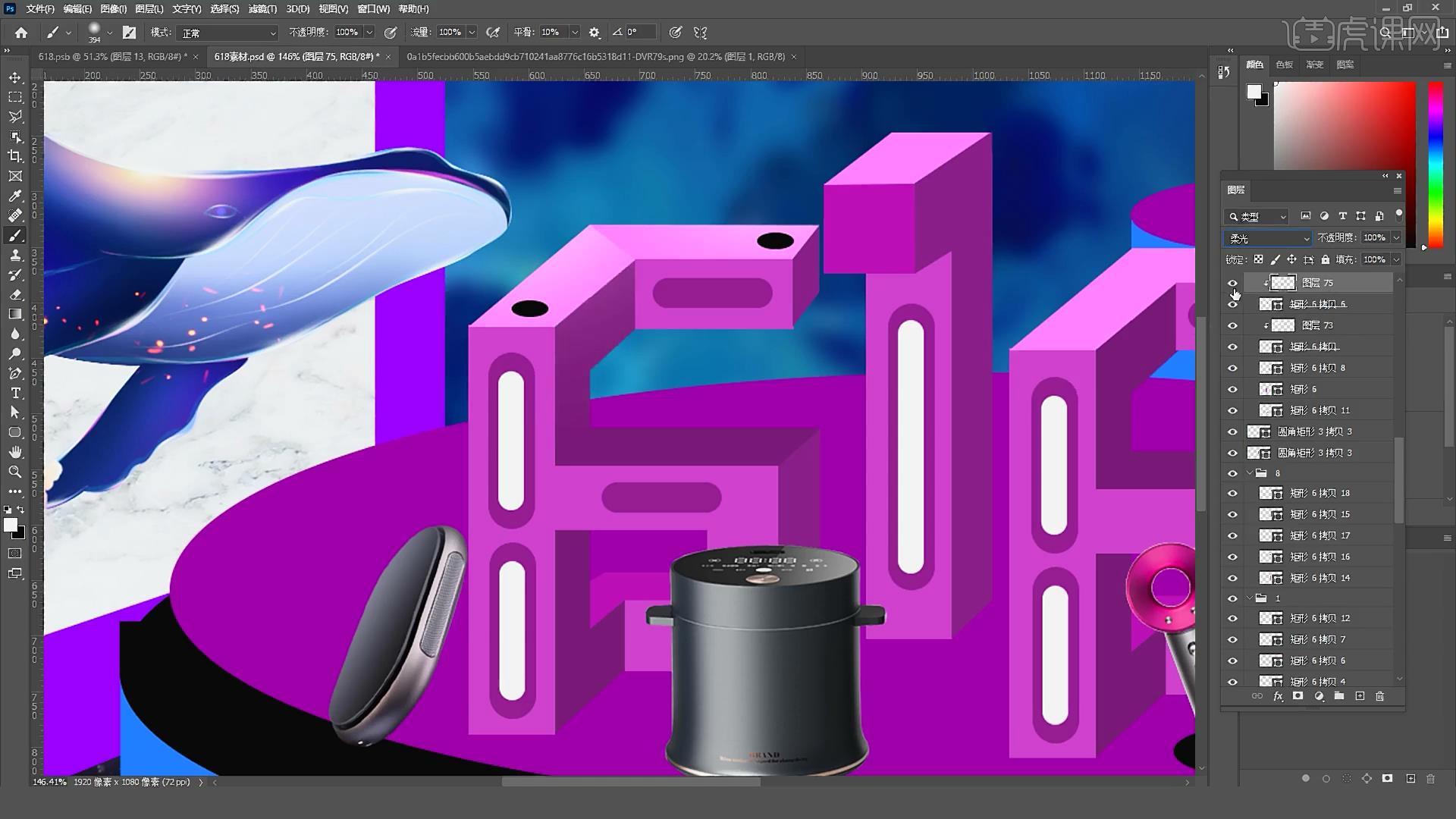Image resolution: width=1456 pixels, height=819 pixels.
Task: Open 文件(F) menu
Action: click(39, 9)
